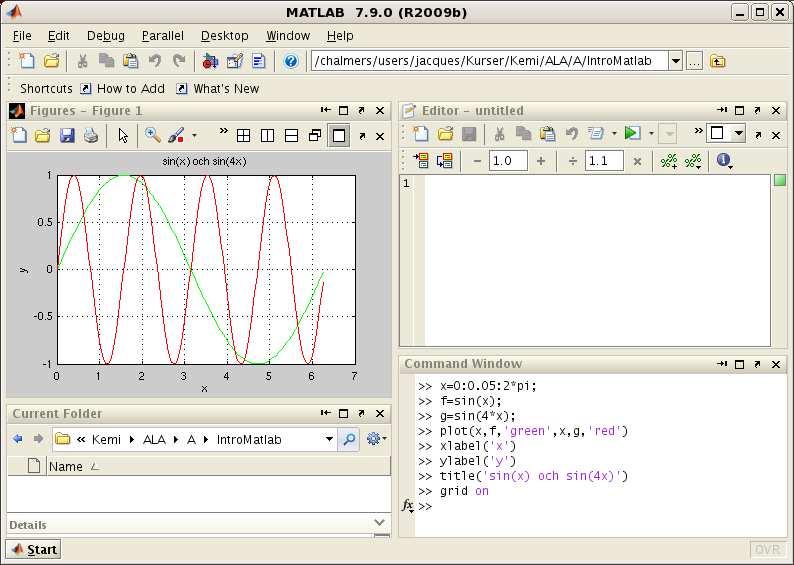The image size is (794, 565).
Task: Open brush color dropdown arrow
Action: [194, 136]
